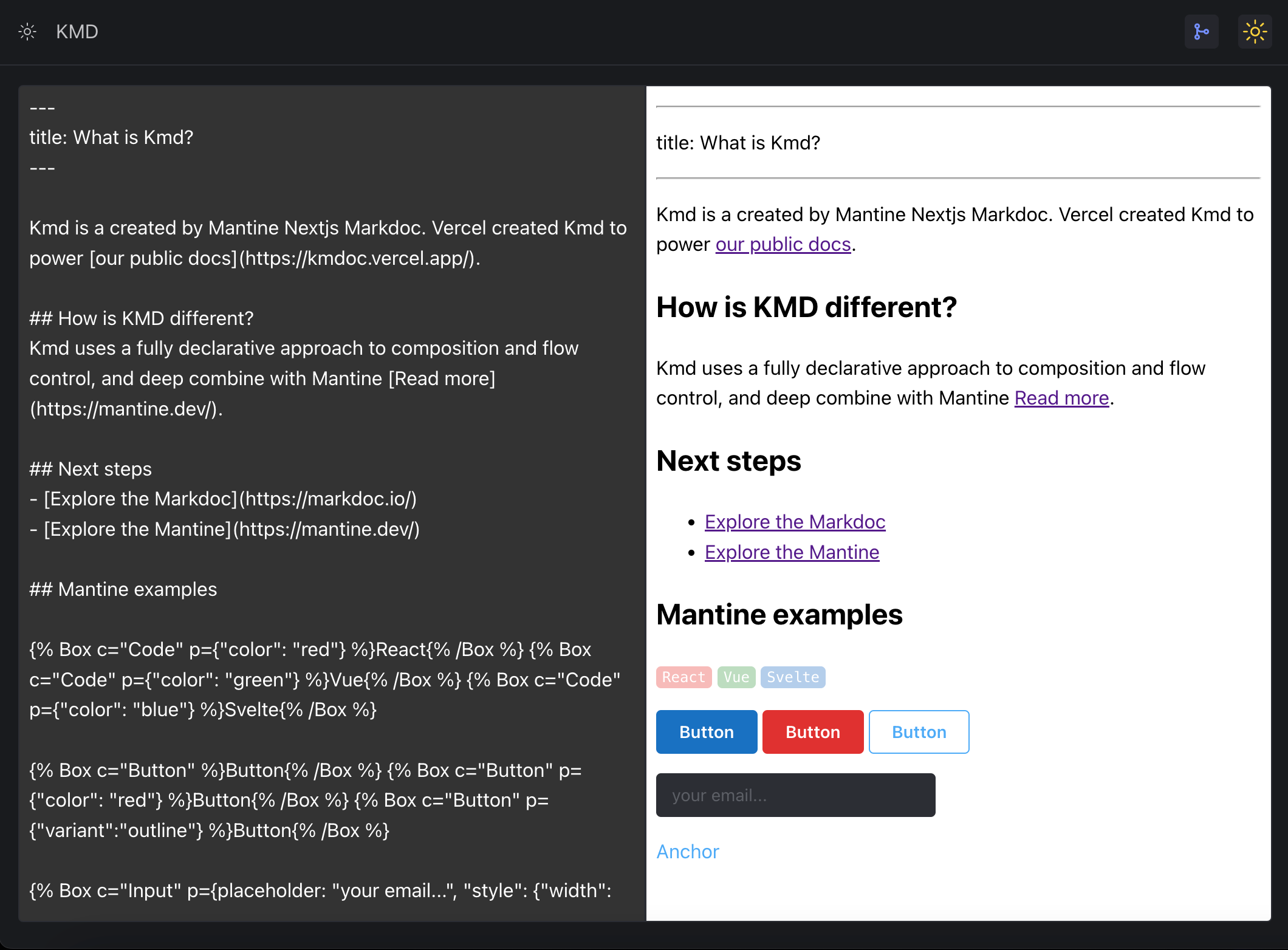
Task: Open the git branch source icon
Action: click(x=1201, y=32)
